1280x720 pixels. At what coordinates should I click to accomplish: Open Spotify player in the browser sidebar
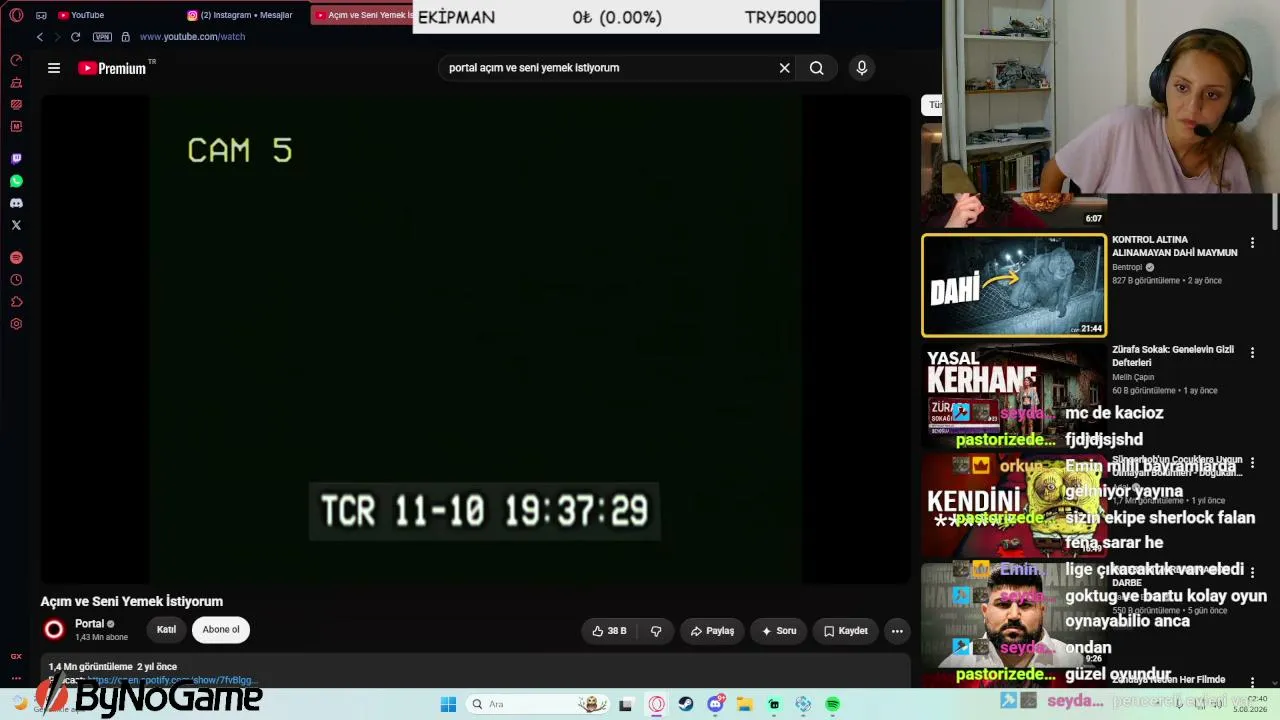16,258
